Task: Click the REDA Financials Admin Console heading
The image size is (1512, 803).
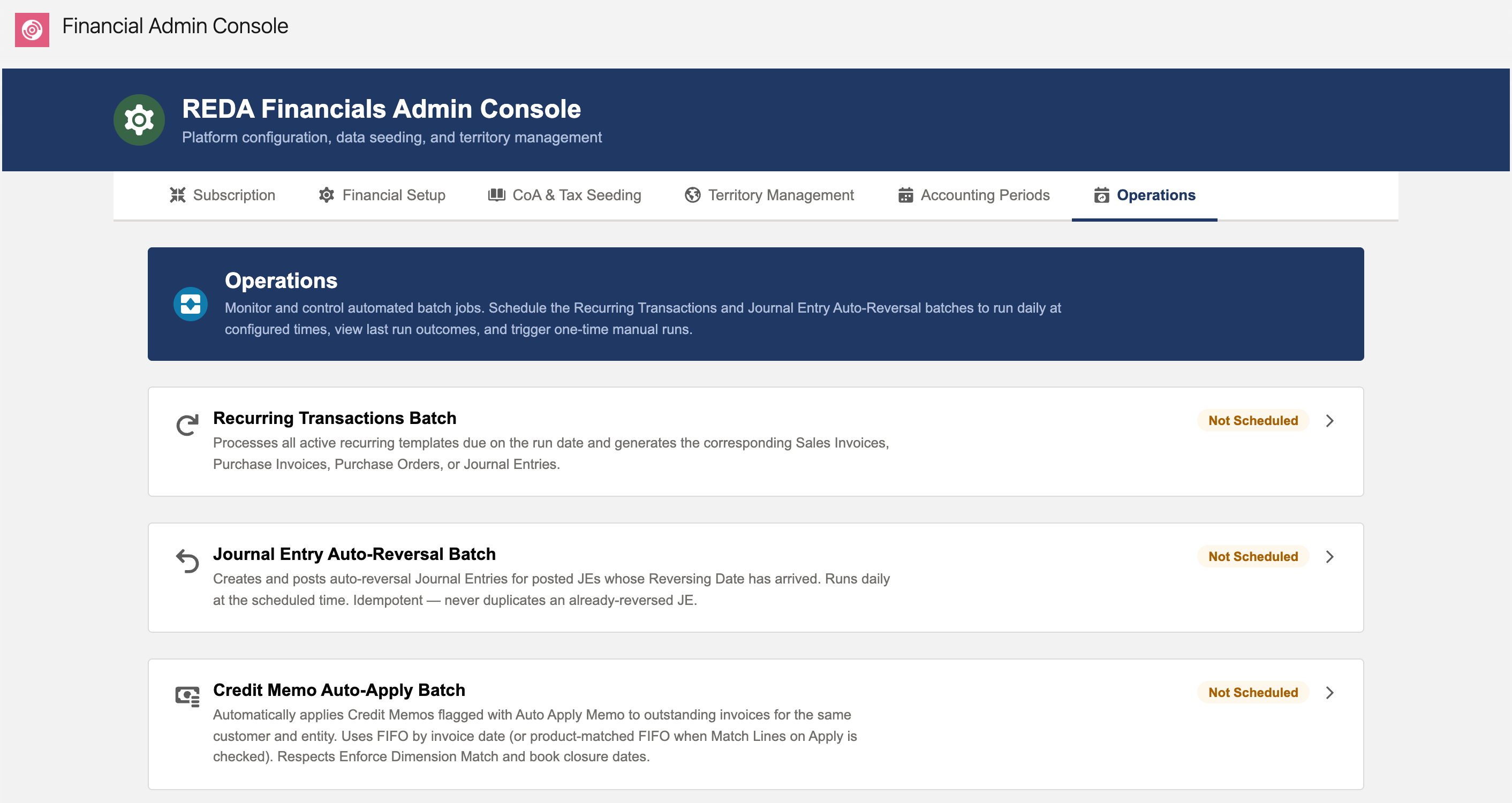Action: 382,109
